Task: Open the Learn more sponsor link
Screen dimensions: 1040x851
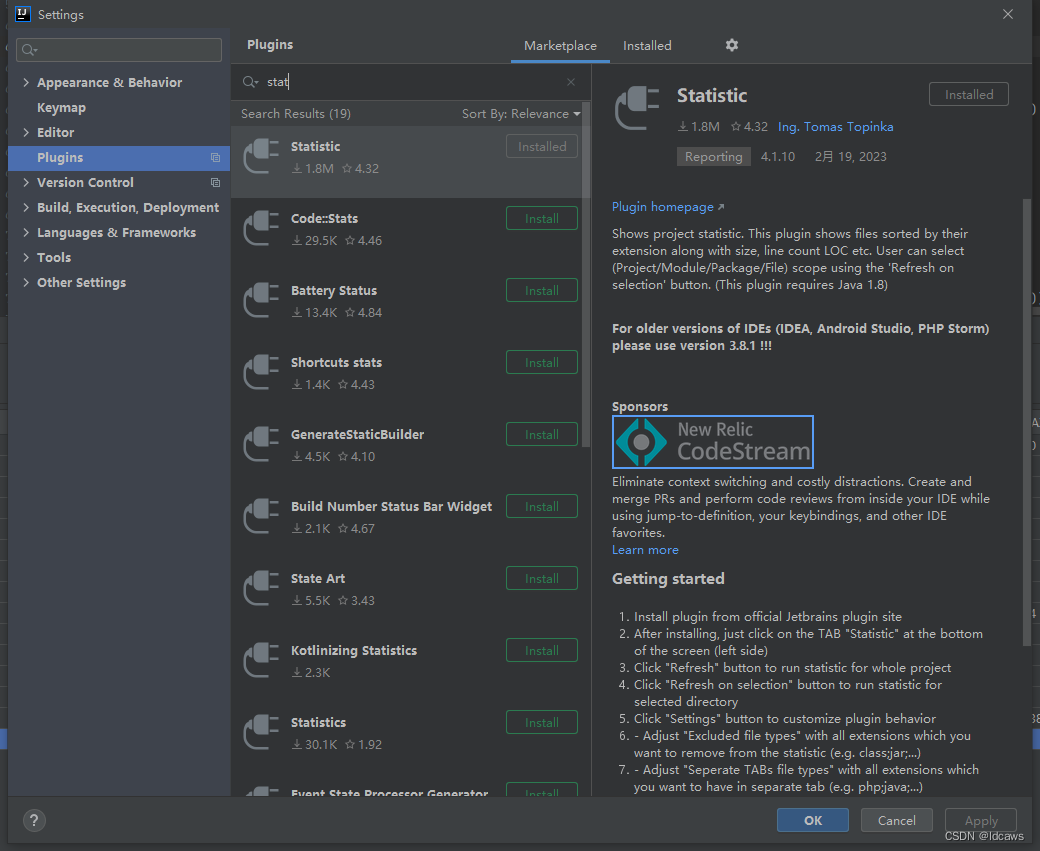Action: (x=645, y=550)
